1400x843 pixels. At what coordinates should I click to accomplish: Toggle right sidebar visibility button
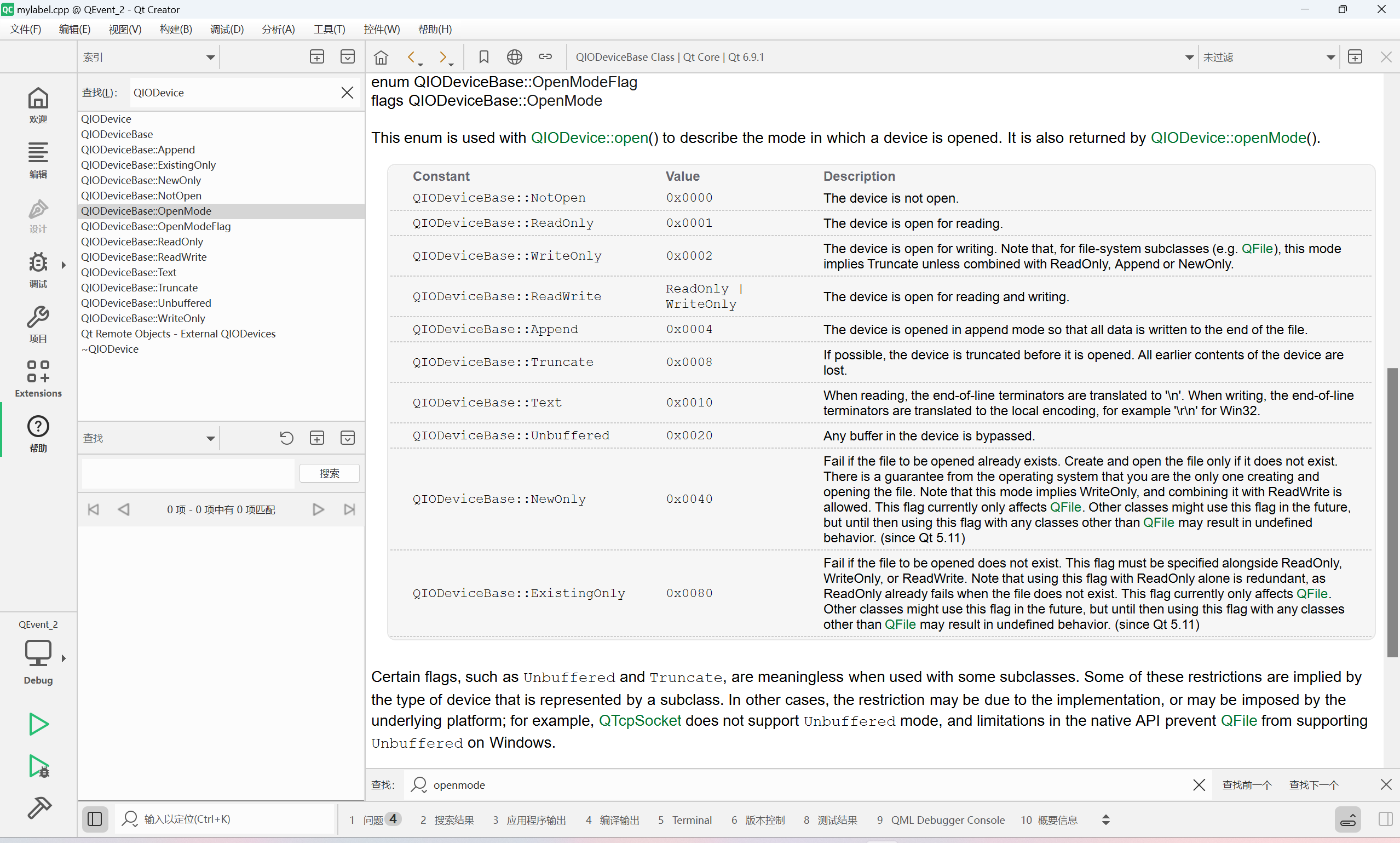[1385, 819]
